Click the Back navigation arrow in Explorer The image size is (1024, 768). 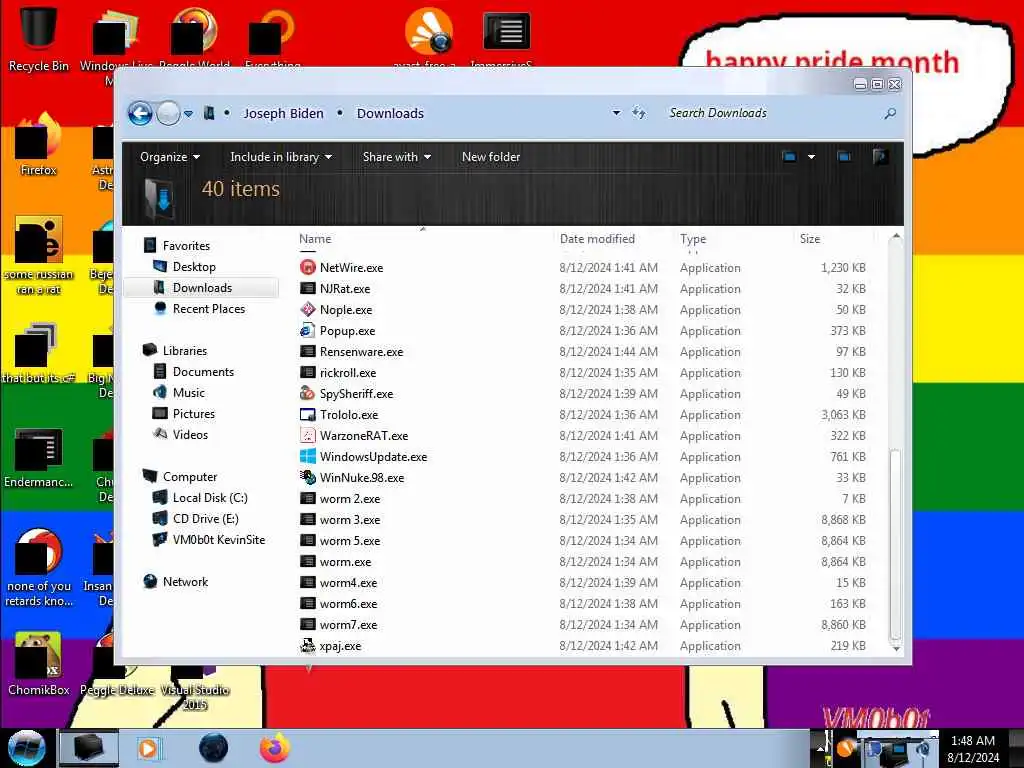click(x=140, y=114)
